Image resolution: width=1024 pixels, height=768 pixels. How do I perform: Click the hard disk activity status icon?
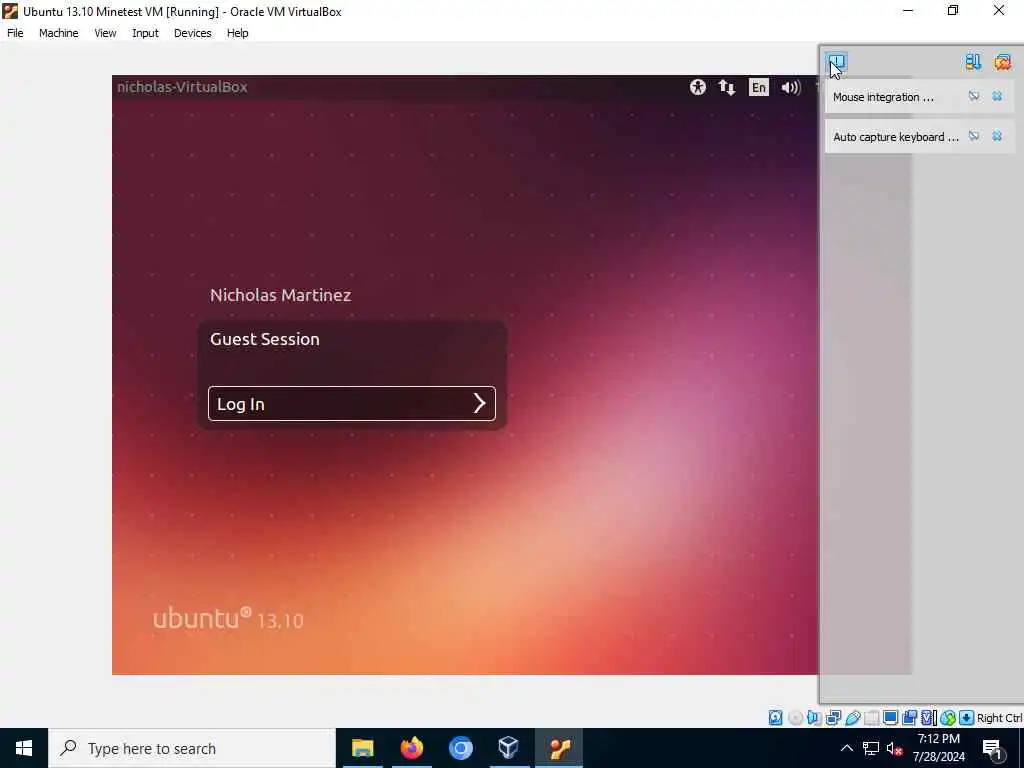click(775, 718)
